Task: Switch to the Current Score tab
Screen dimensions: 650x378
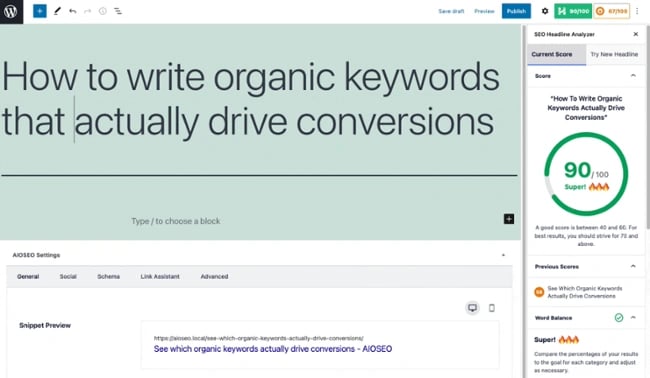Action: [x=556, y=54]
